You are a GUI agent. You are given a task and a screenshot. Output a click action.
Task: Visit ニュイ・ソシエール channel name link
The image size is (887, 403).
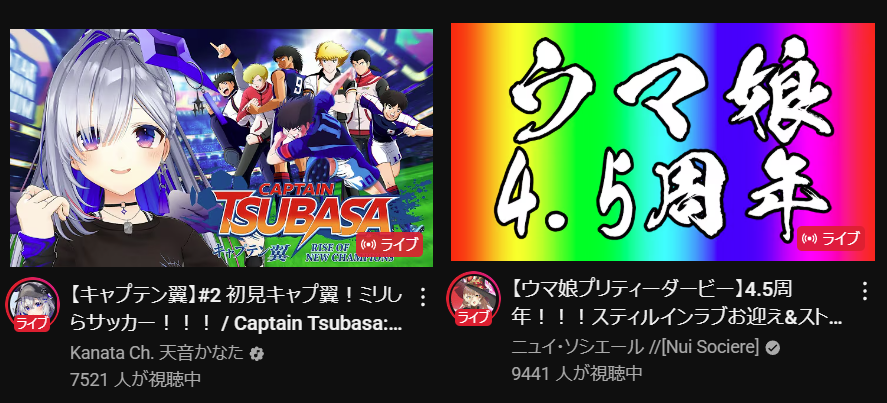point(636,348)
